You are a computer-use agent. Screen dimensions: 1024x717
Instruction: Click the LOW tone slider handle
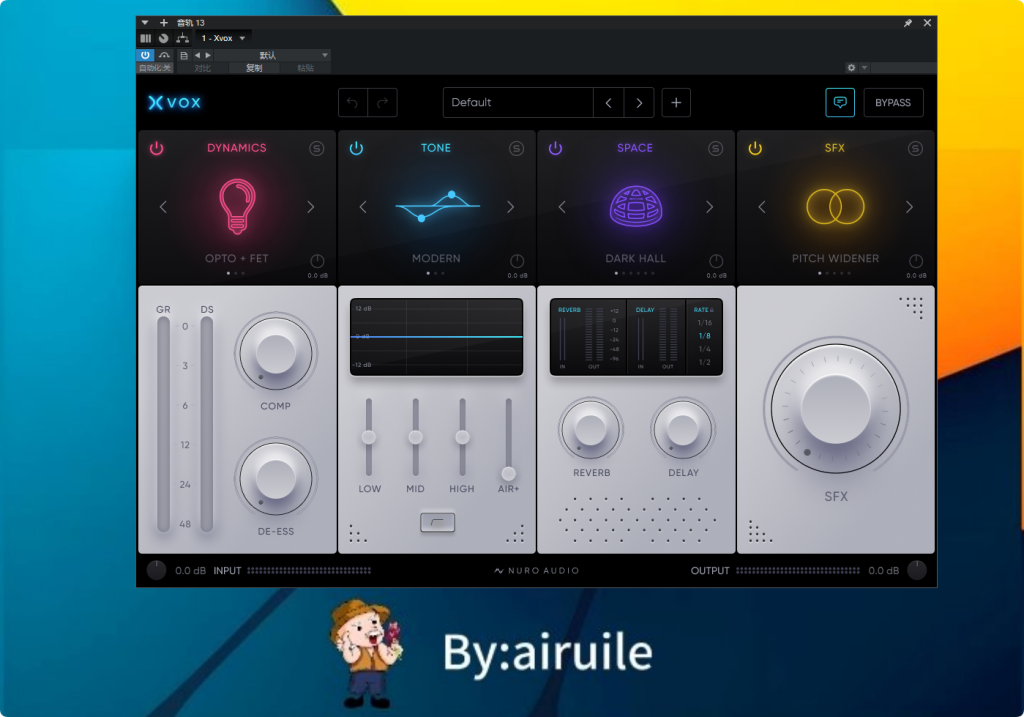pos(369,437)
